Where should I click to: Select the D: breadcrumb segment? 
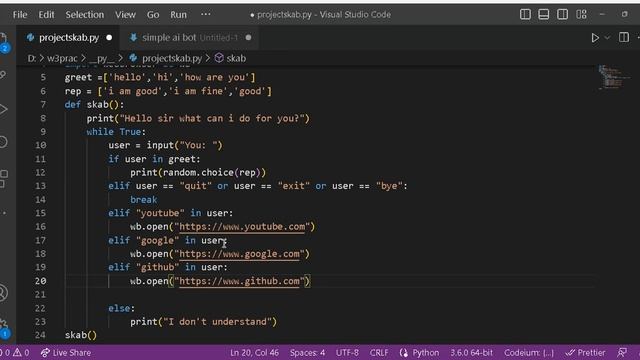pyautogui.click(x=31, y=58)
